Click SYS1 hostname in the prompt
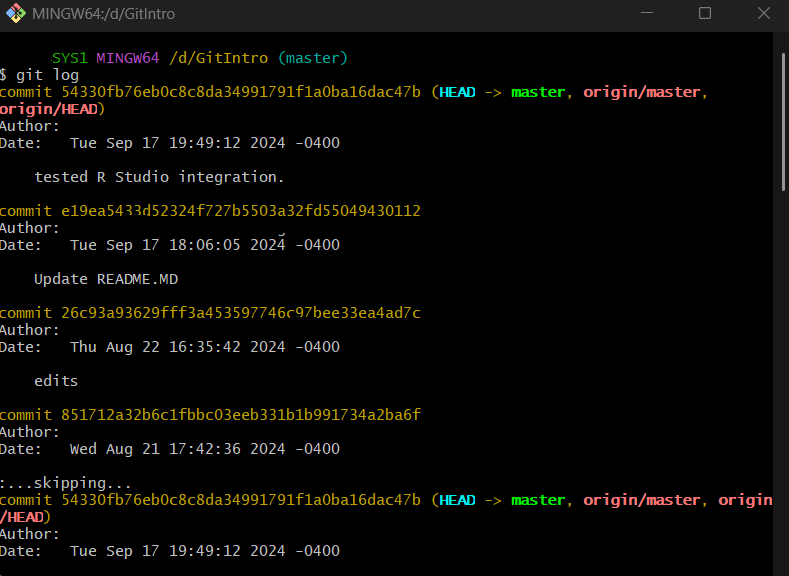 click(70, 58)
